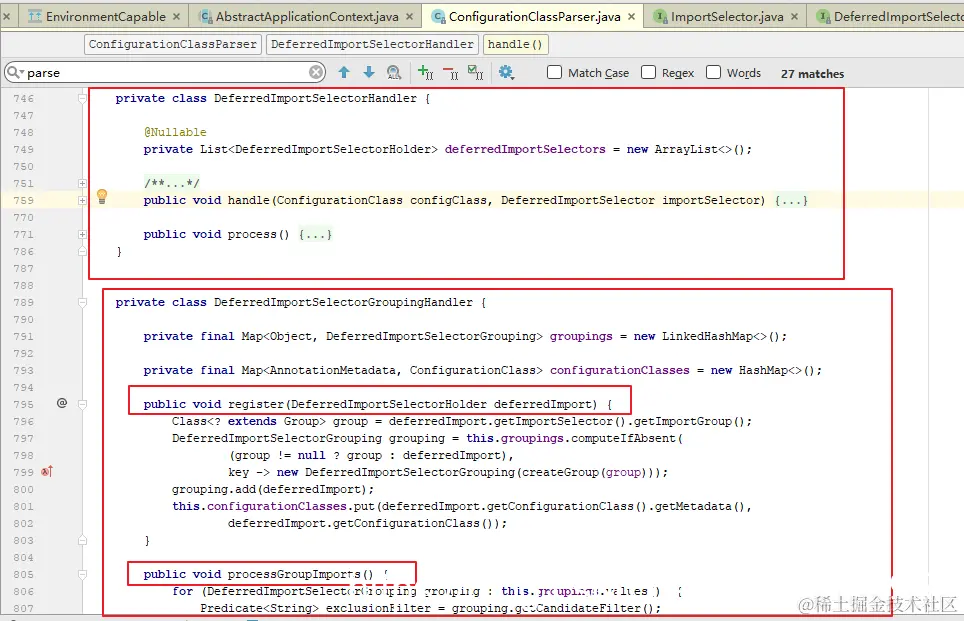Click the fold end marker at line 803

pos(82,540)
